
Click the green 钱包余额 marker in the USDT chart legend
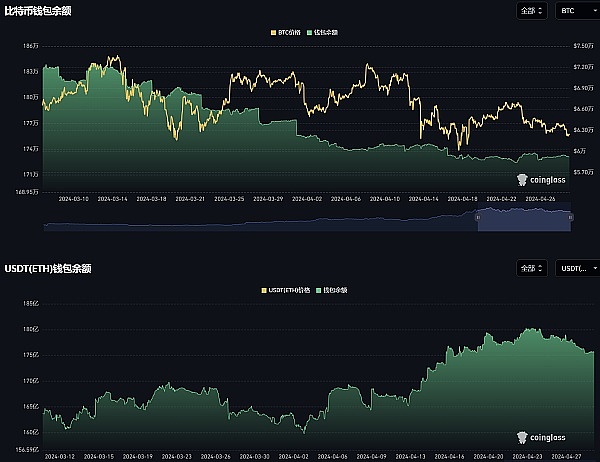(x=317, y=290)
